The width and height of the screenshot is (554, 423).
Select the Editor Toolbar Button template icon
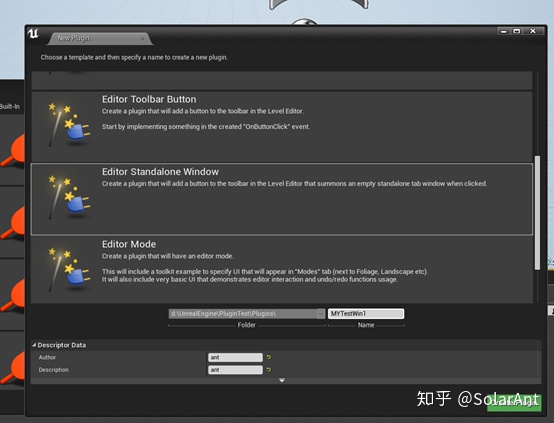click(69, 125)
